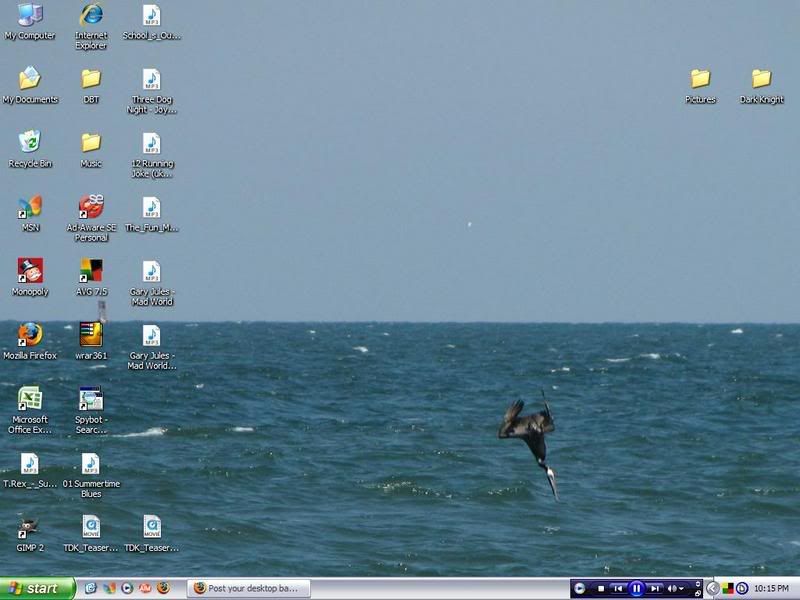
Task: Select the AVG 7.5 desktop icon
Action: [91, 271]
